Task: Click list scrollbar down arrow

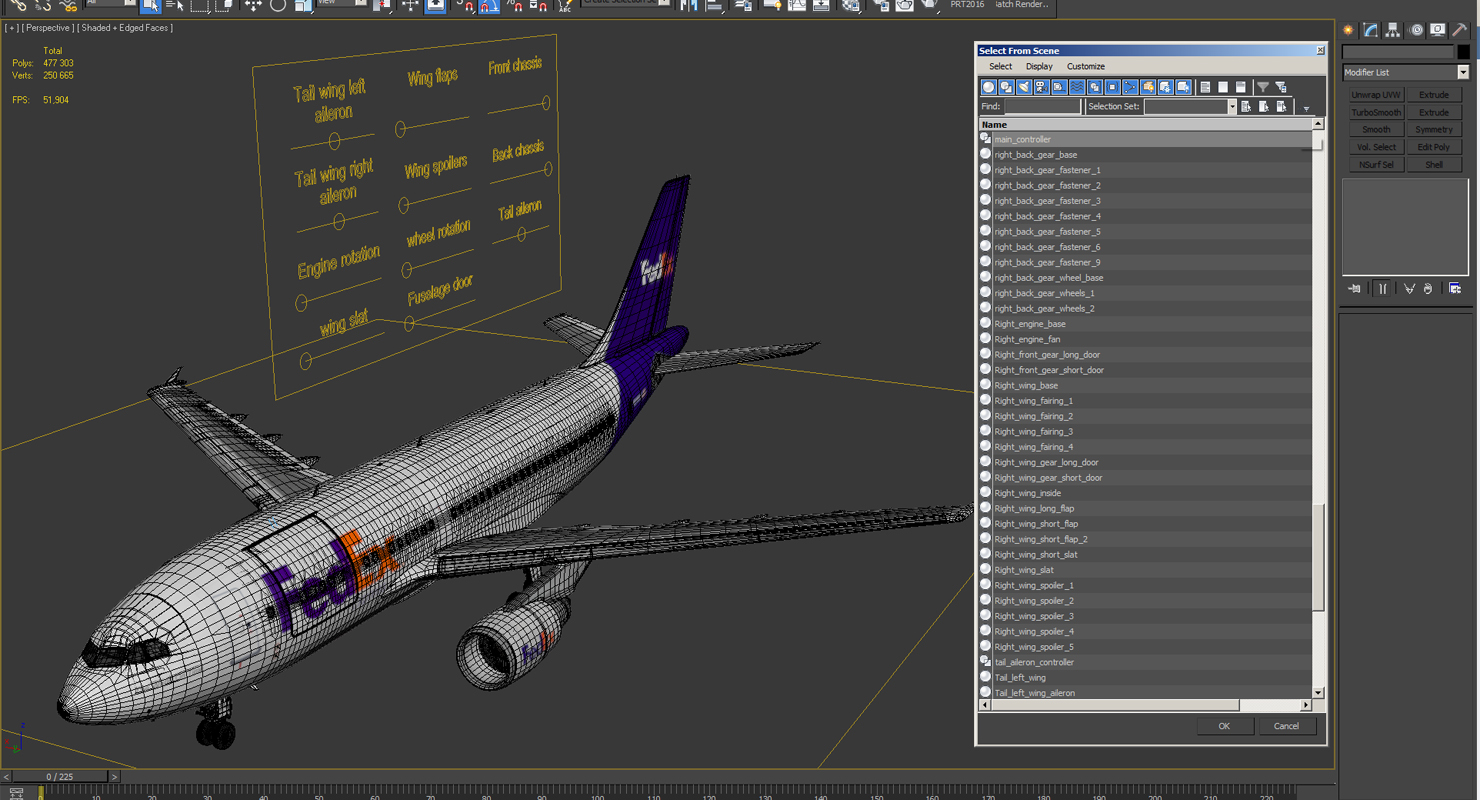Action: point(1318,692)
